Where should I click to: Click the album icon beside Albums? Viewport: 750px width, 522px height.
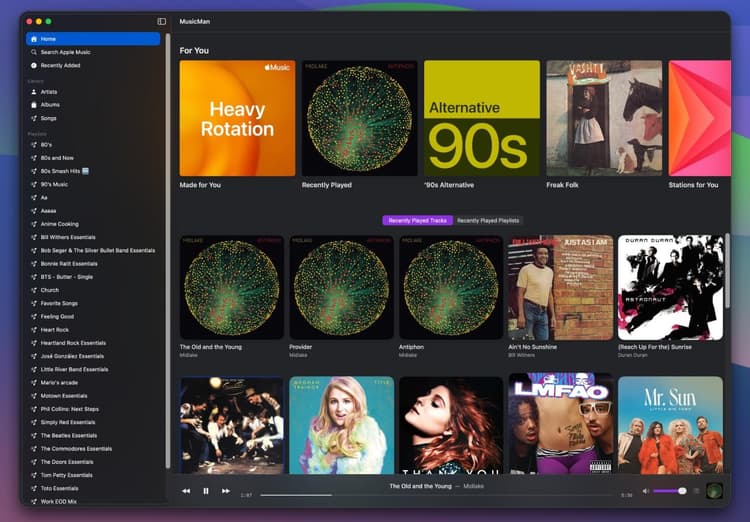click(34, 105)
